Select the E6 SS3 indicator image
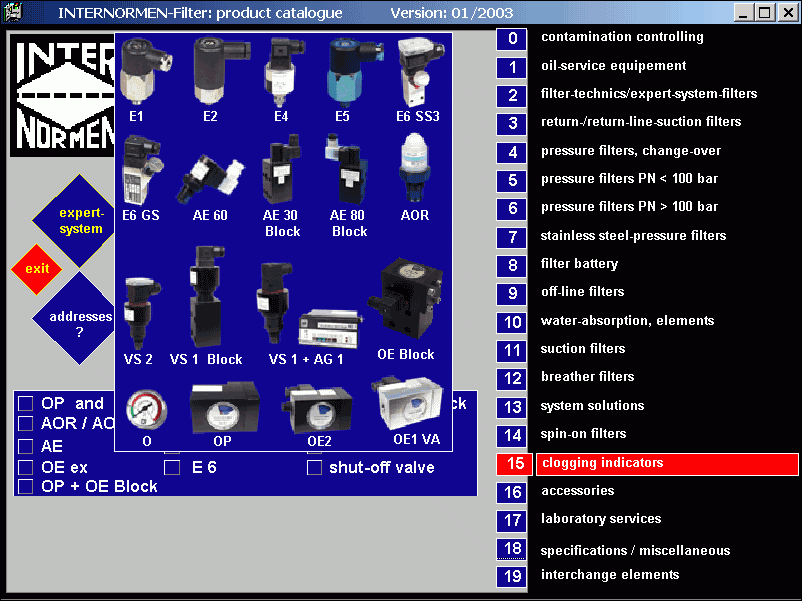Image resolution: width=802 pixels, height=601 pixels. (420, 72)
